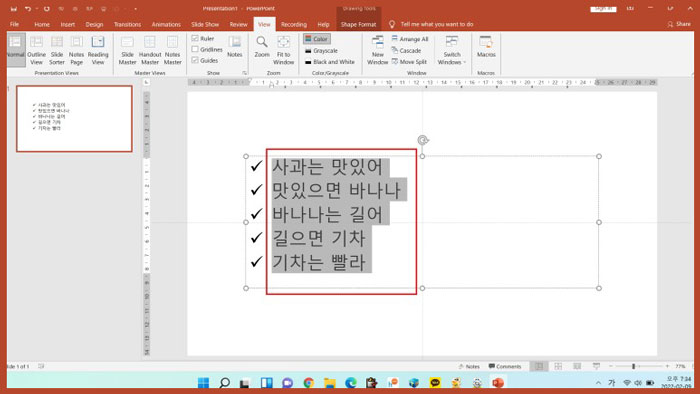Image resolution: width=700 pixels, height=394 pixels.
Task: Arrange All windows
Action: coord(410,39)
